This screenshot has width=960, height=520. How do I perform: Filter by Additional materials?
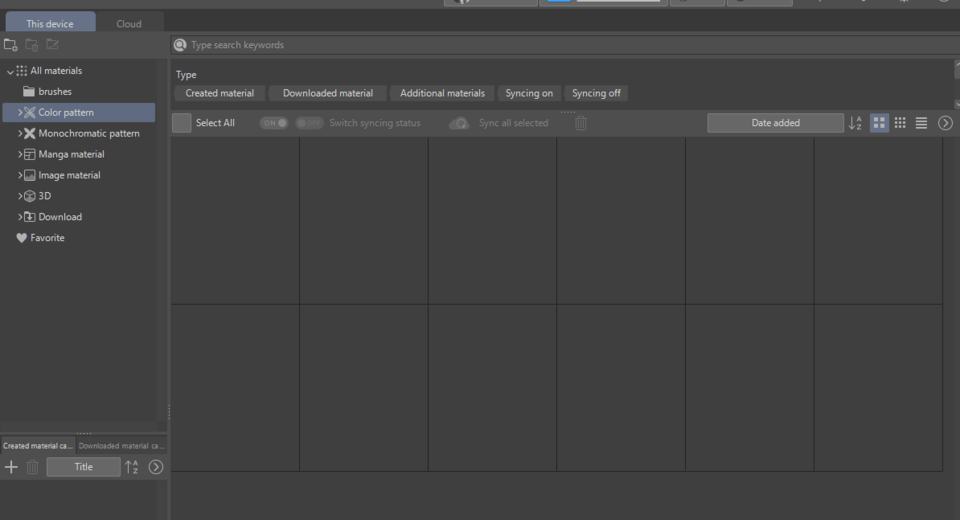point(442,93)
